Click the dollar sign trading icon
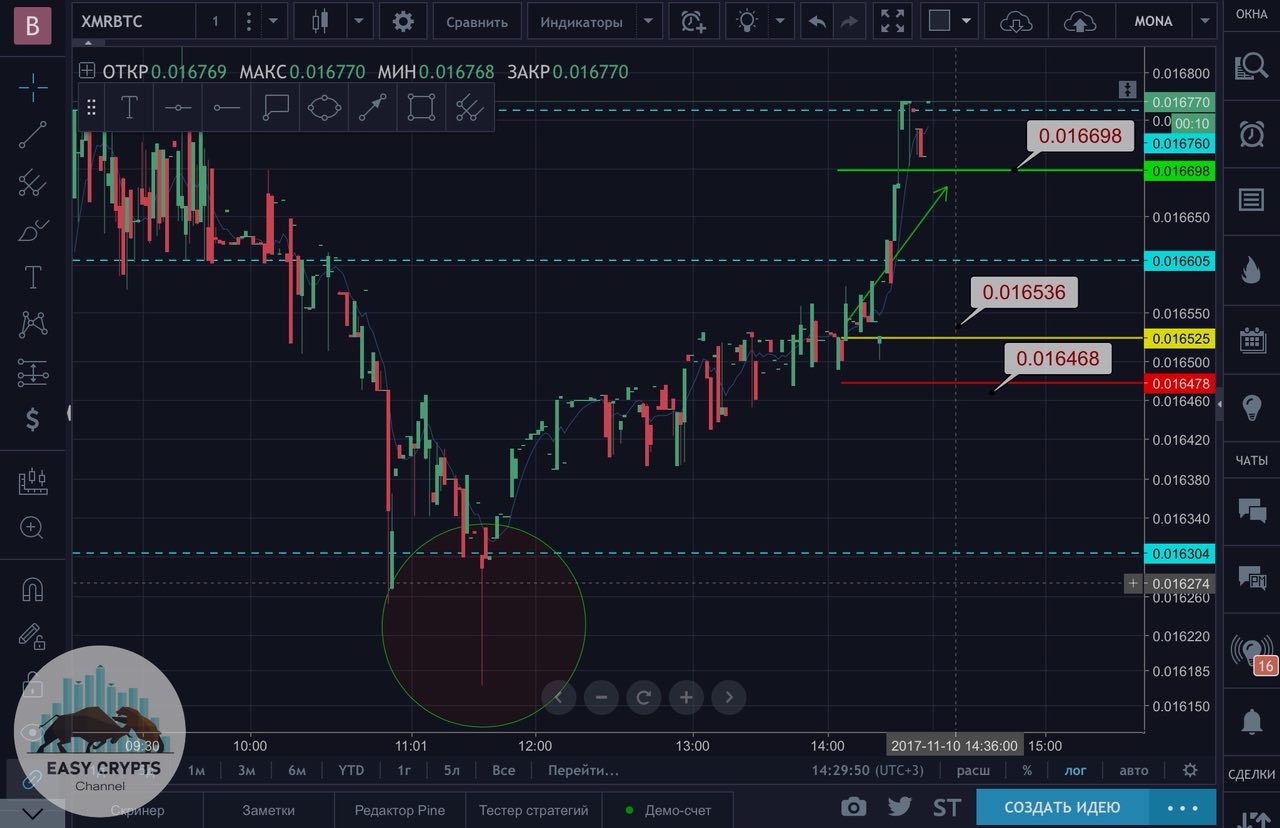Screen dimensions: 1280x828 point(33,420)
